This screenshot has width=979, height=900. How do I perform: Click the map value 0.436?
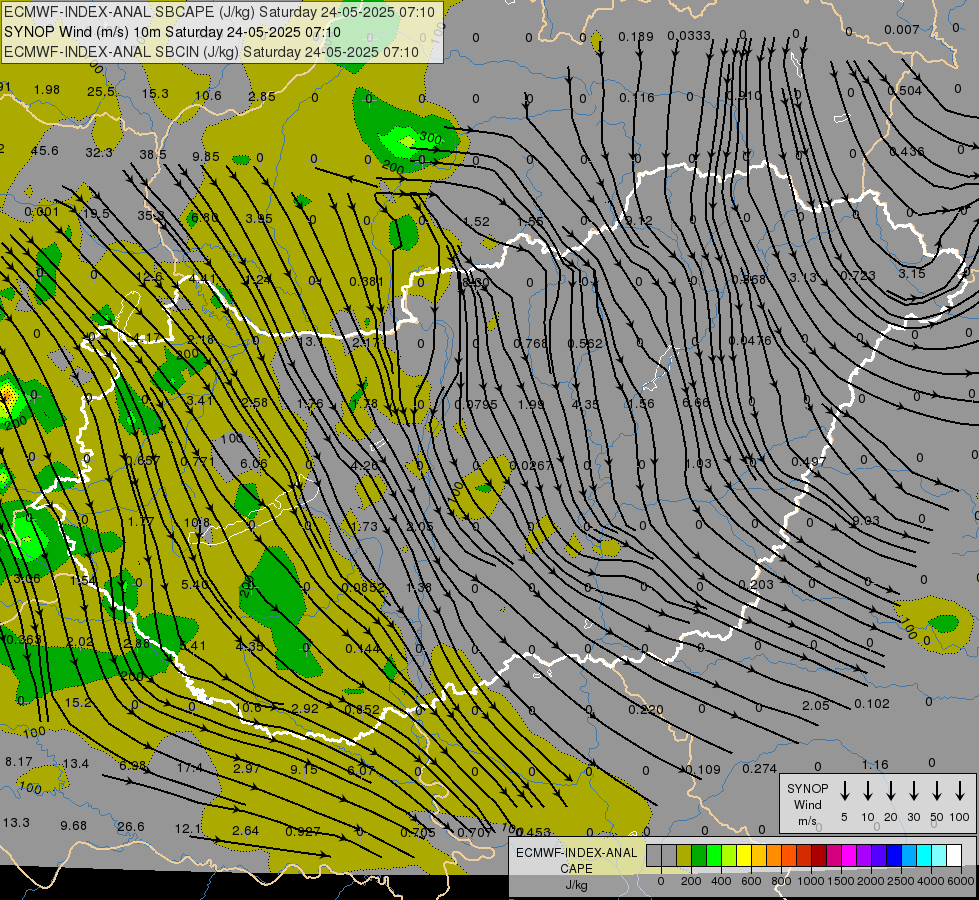pos(907,152)
